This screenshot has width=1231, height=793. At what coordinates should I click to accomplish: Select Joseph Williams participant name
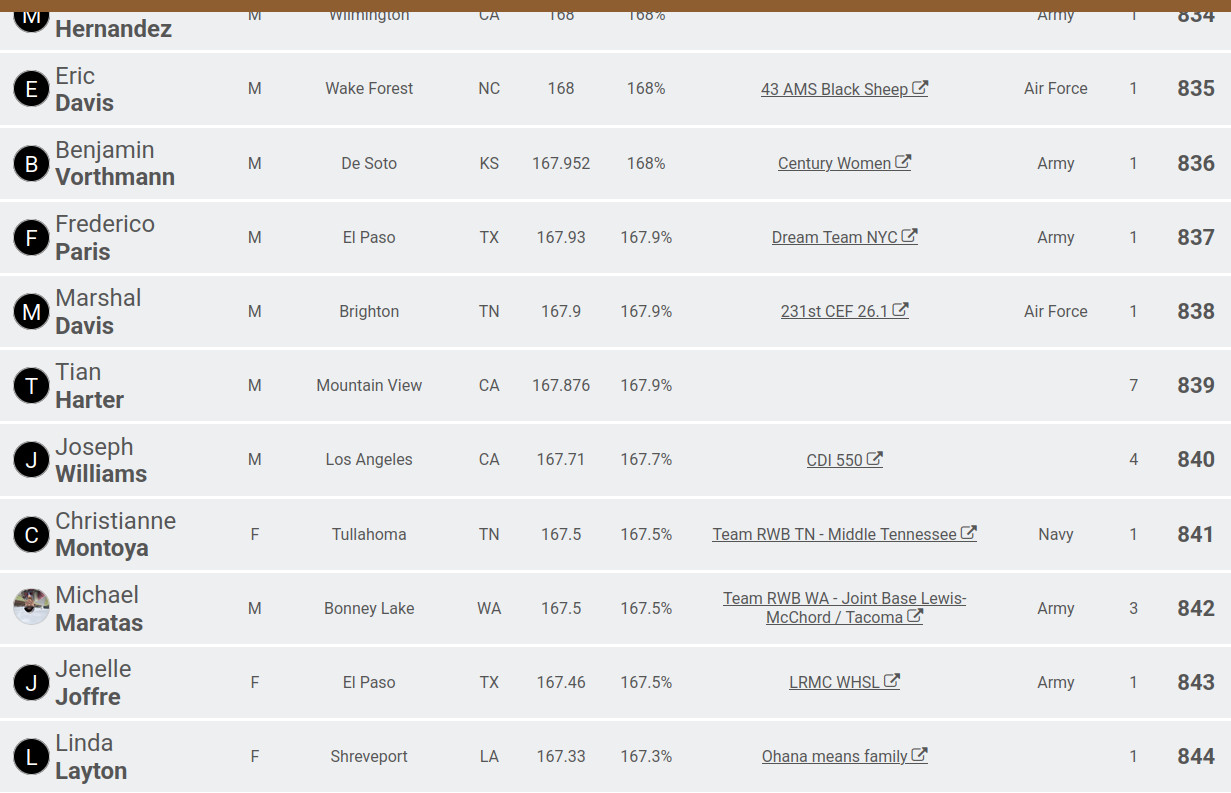101,460
